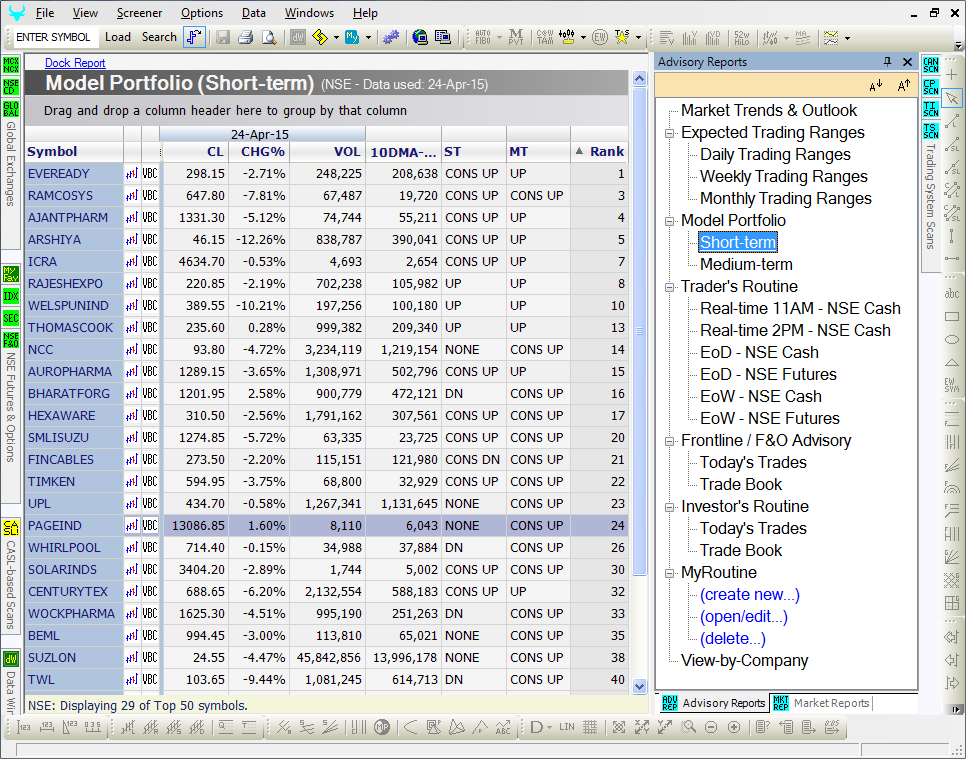
Task: Open dropdown arrow beside the TAS star icon
Action: [638, 38]
